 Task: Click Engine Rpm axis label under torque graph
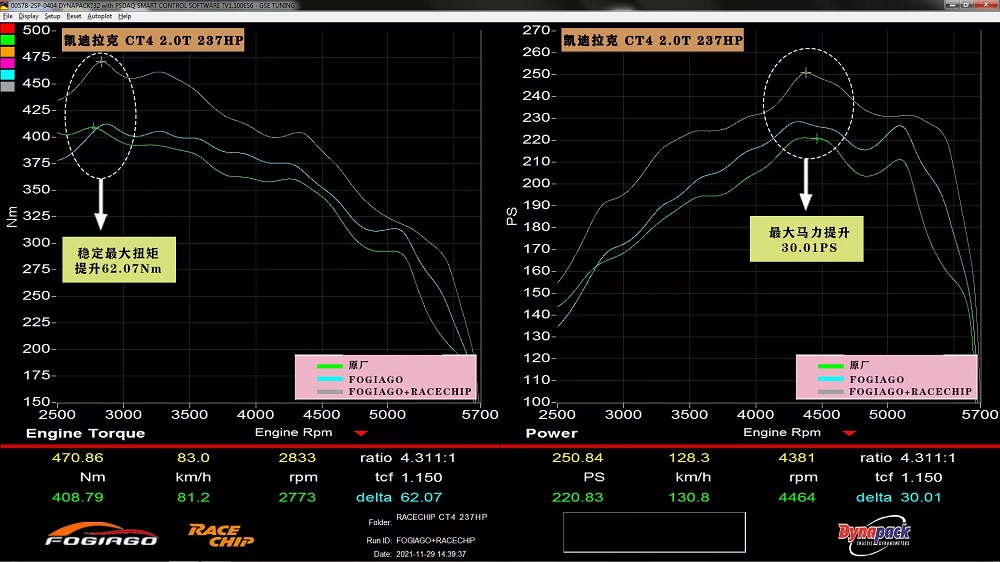[293, 433]
